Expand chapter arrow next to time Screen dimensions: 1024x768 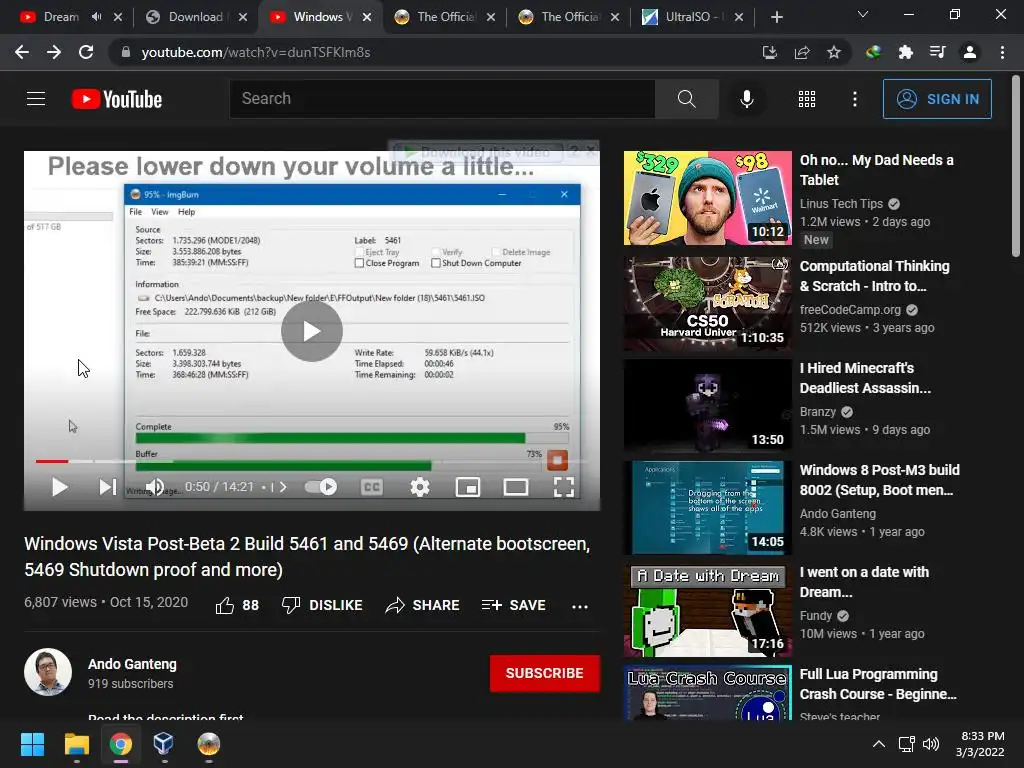point(283,487)
